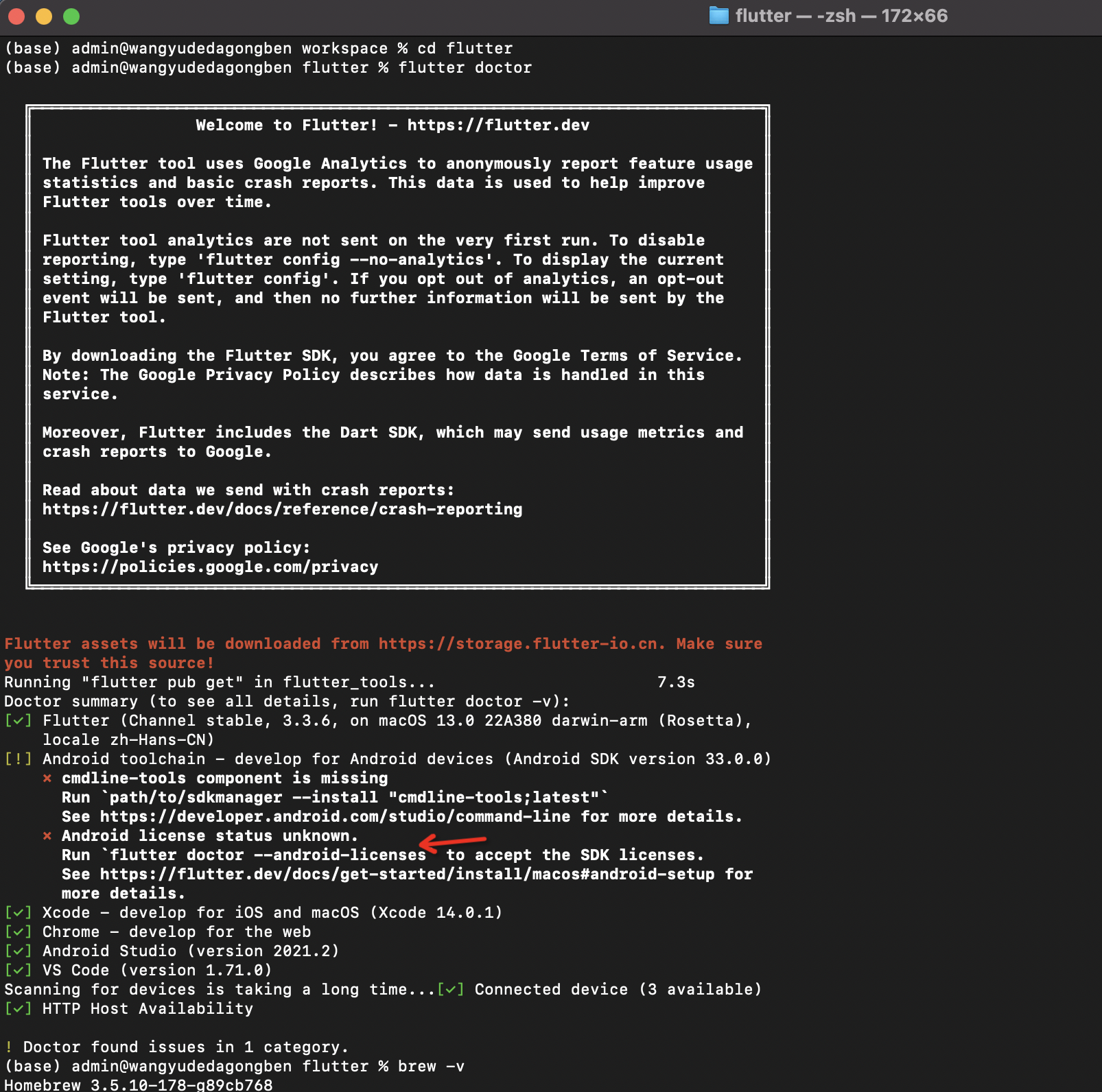
Task: Click 'Connected device (3 available)' text
Action: point(618,990)
